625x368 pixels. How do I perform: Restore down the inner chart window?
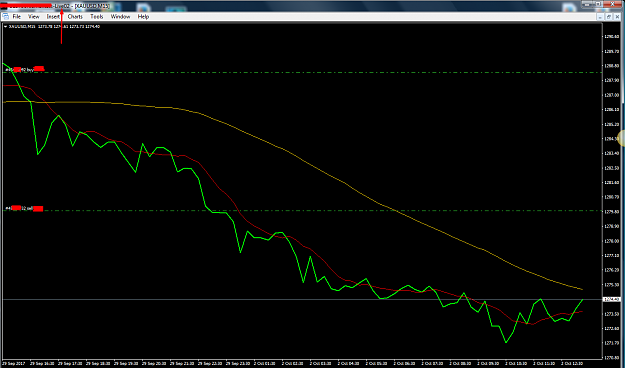pos(609,17)
